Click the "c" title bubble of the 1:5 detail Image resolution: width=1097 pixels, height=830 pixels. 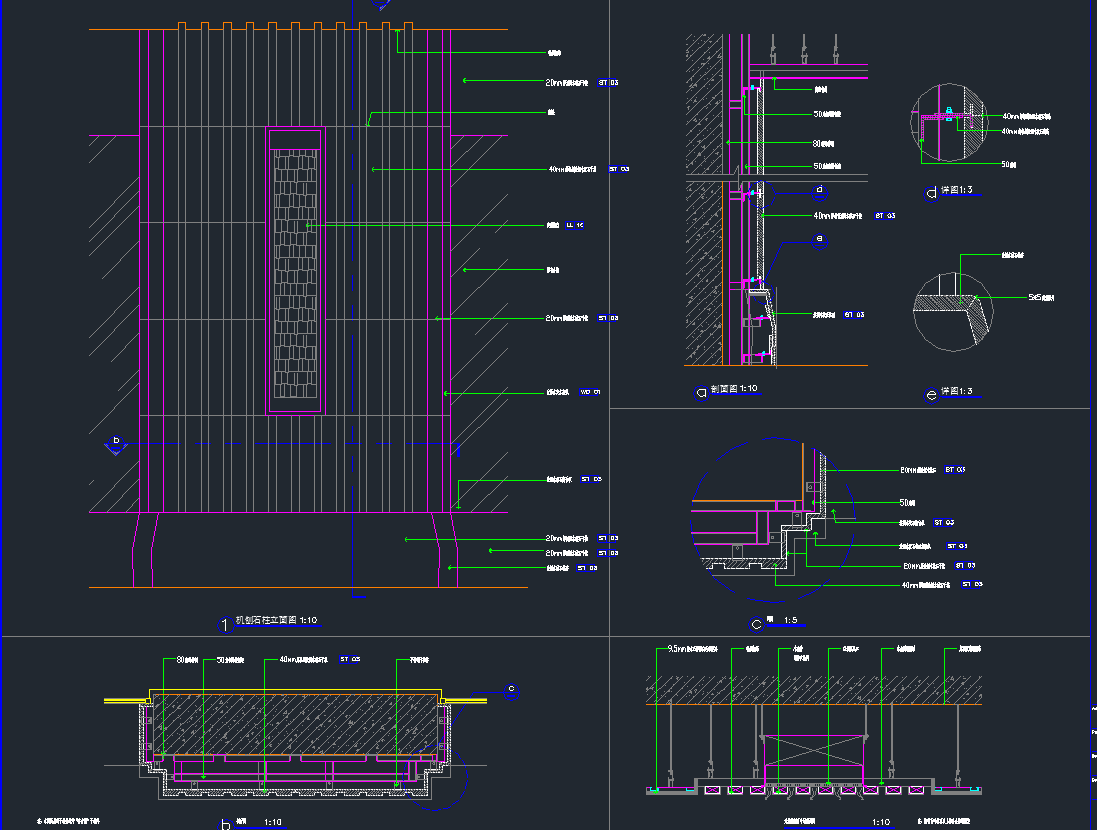(756, 624)
